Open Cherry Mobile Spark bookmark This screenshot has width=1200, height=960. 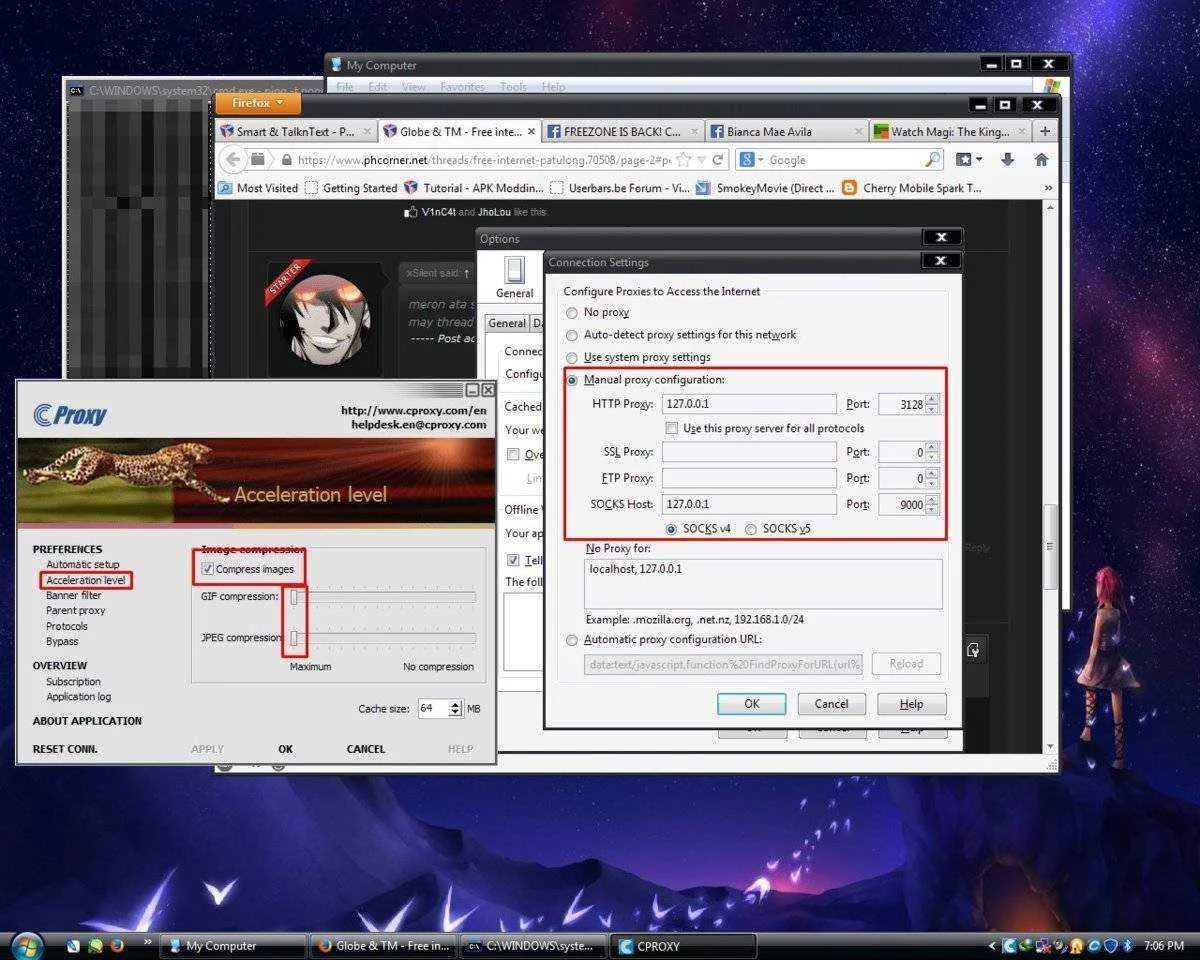[x=912, y=188]
